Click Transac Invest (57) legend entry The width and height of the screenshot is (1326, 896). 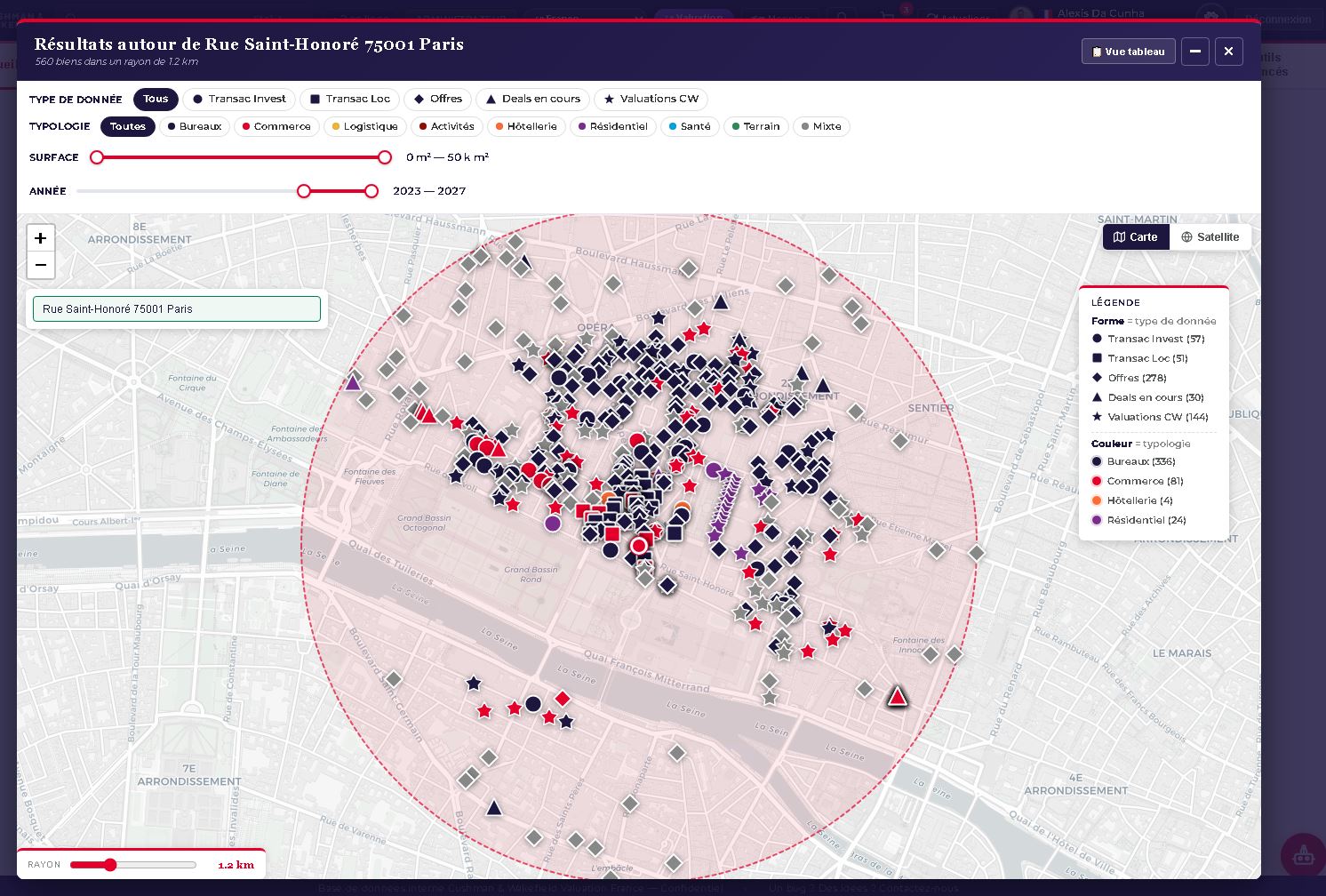point(1147,339)
